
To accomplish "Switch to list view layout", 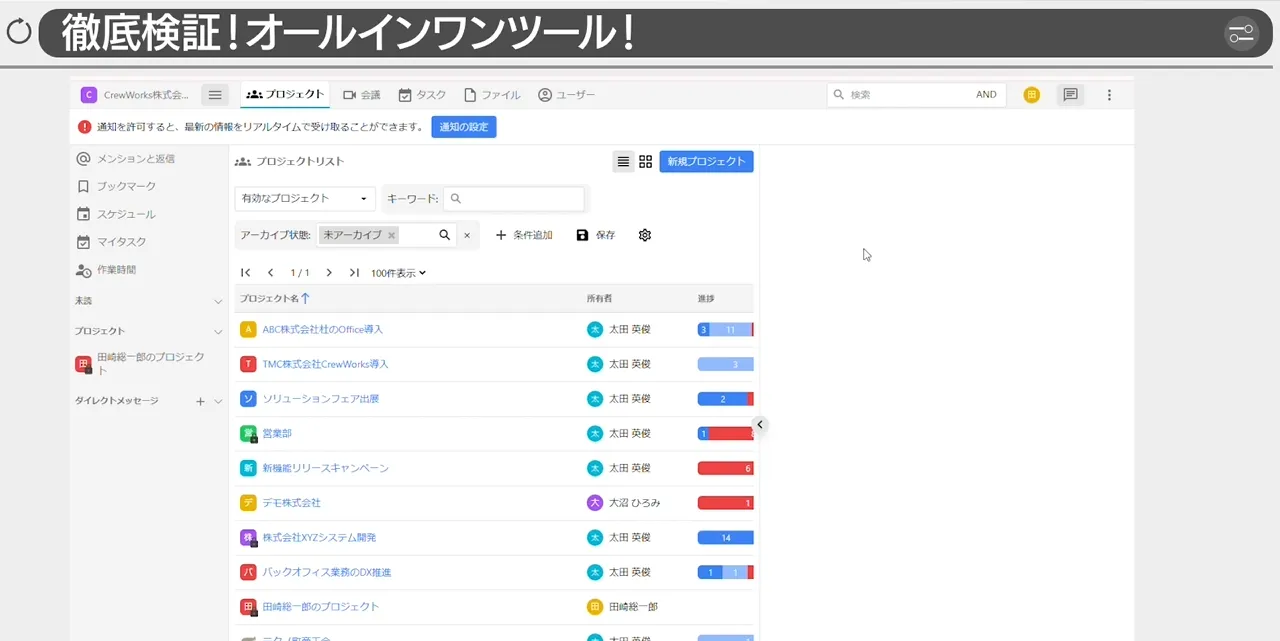I will [623, 161].
